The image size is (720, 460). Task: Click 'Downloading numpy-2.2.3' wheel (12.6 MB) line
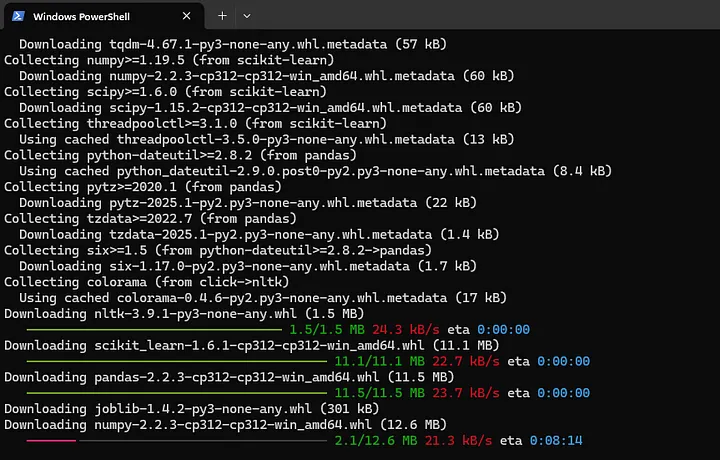[225, 425]
